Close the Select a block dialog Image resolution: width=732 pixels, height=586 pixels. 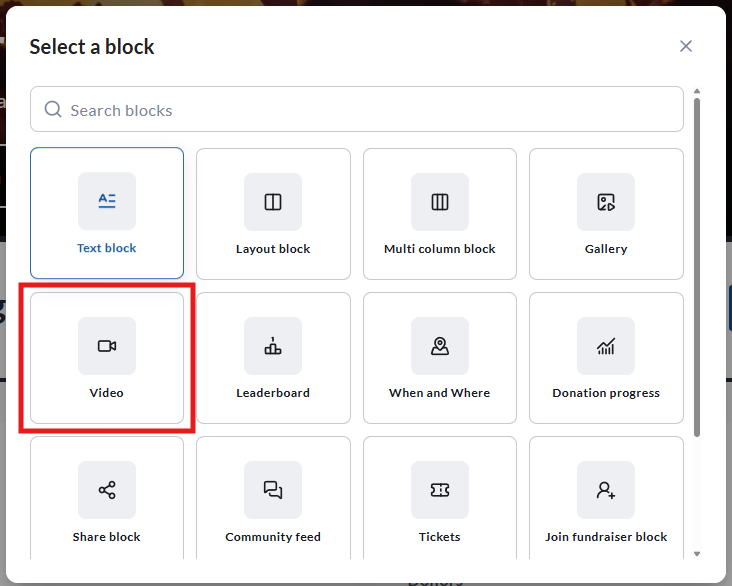[686, 46]
